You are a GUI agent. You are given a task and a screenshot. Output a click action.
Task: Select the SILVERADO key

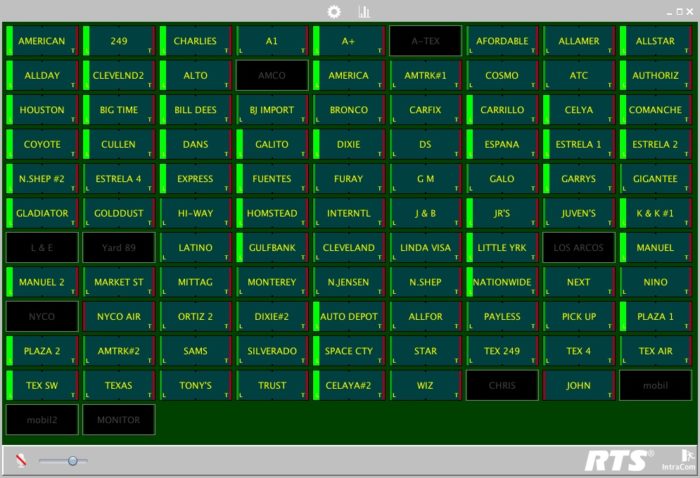coord(272,351)
